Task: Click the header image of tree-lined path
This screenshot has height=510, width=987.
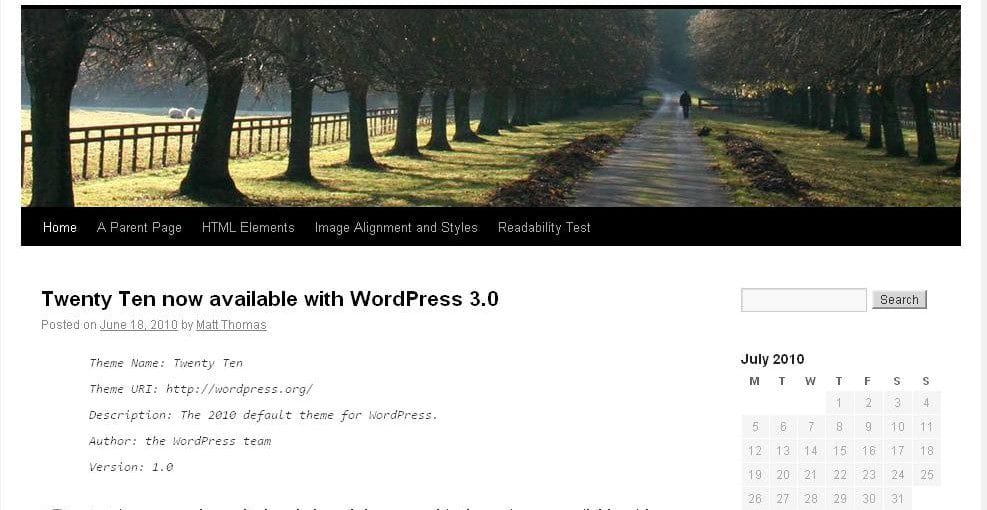Action: [x=490, y=106]
